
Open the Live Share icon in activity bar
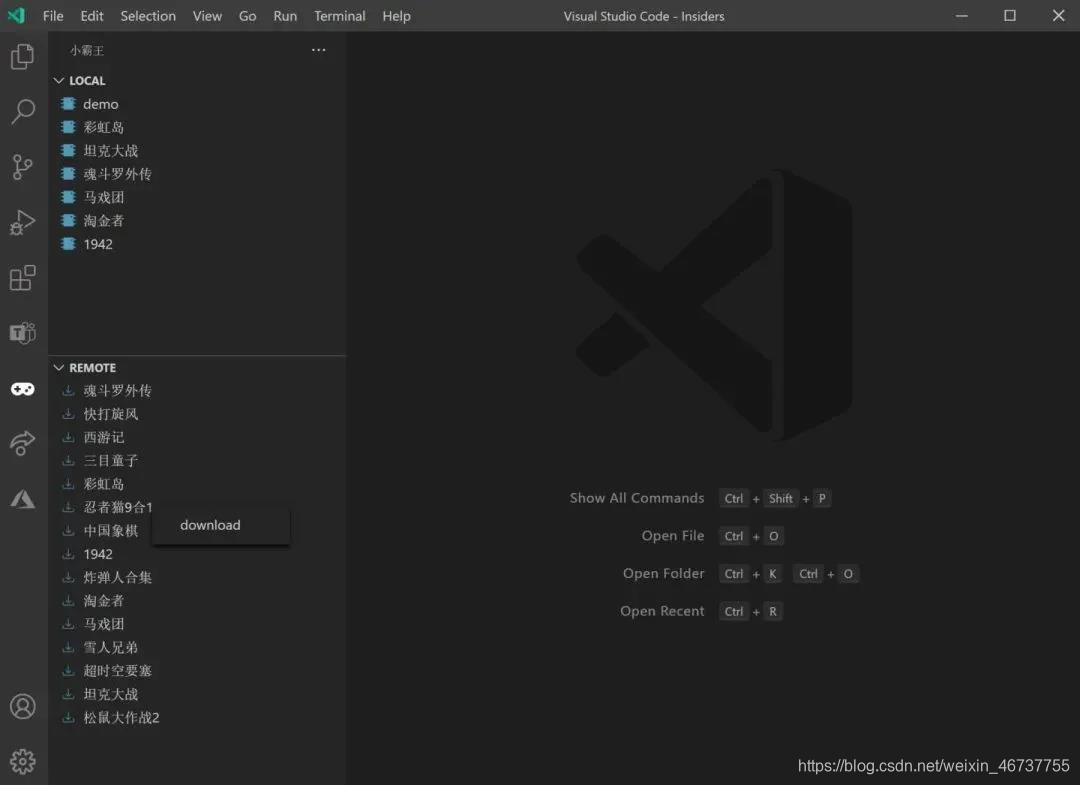click(x=23, y=443)
